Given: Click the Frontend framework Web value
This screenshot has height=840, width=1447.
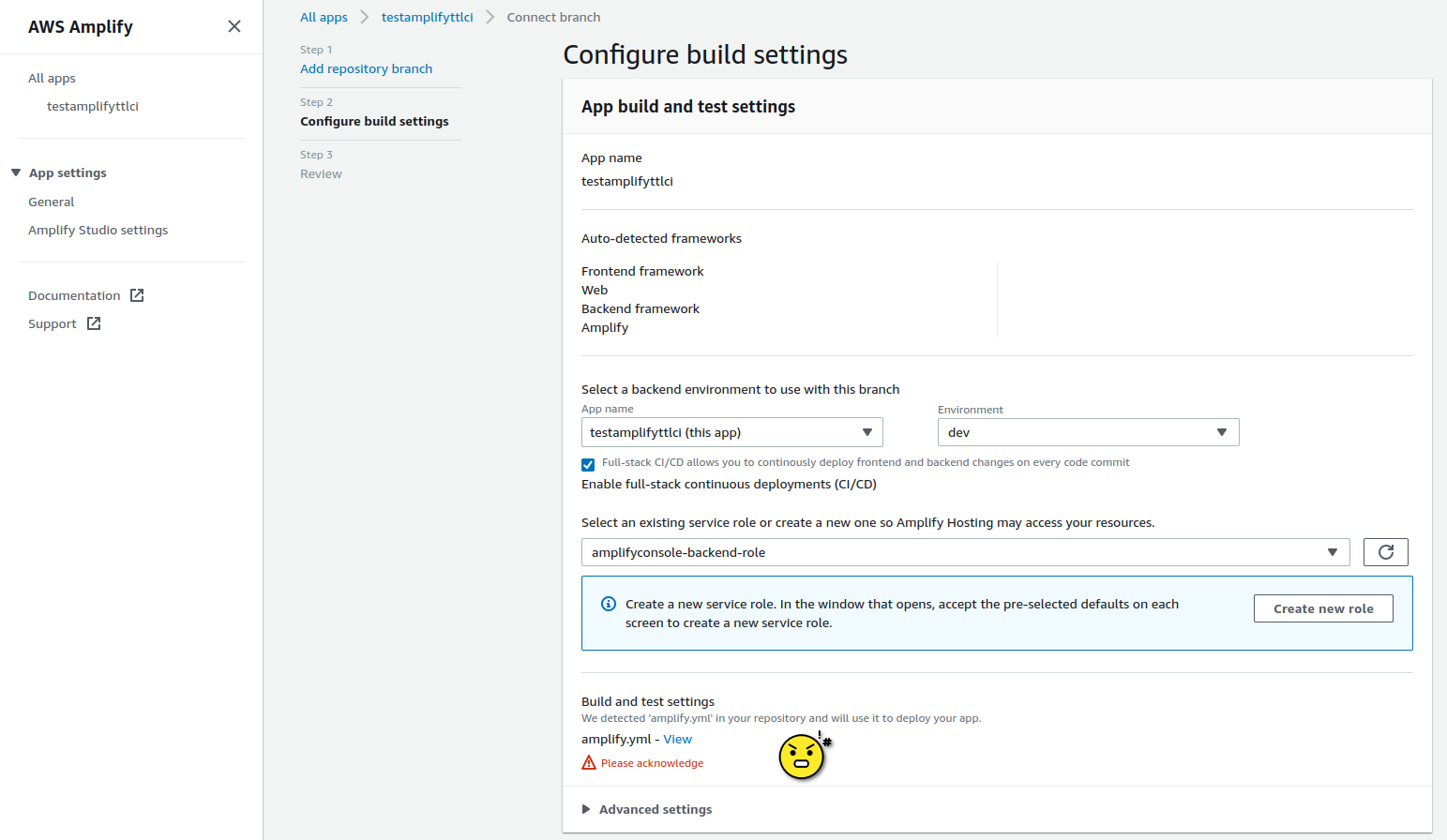Looking at the screenshot, I should (x=595, y=290).
